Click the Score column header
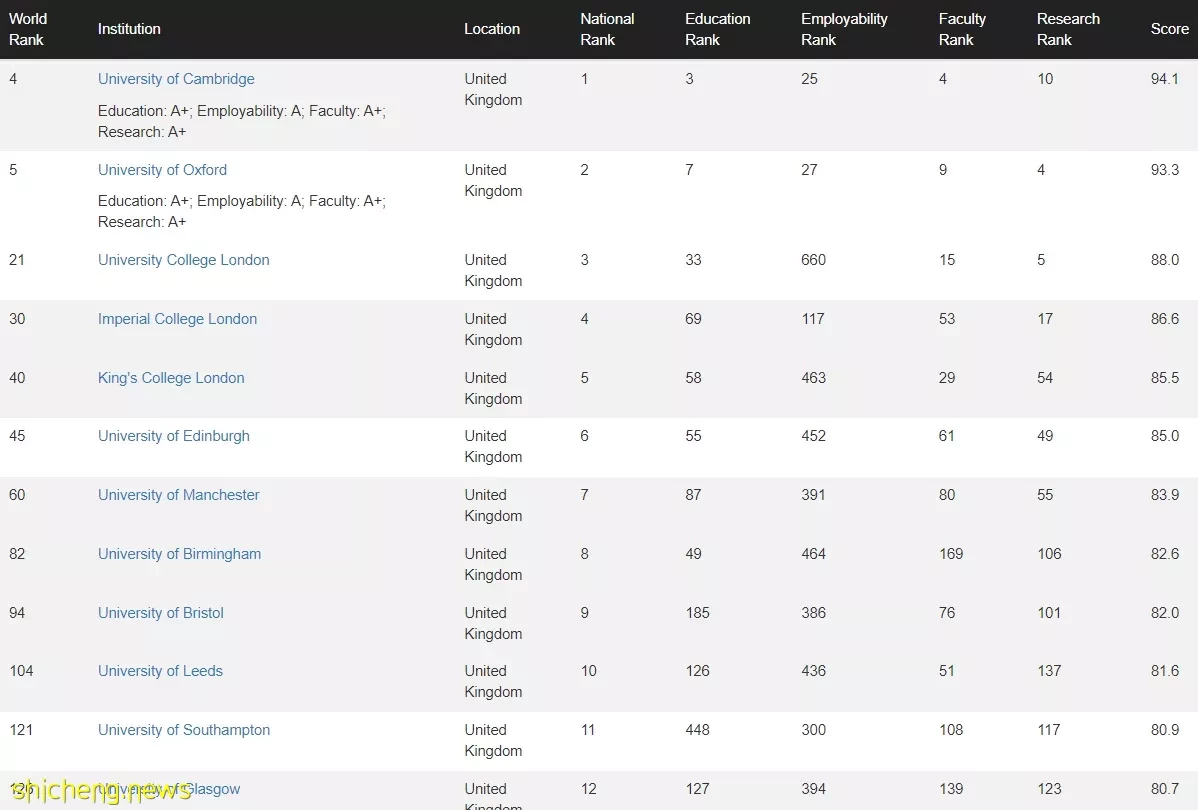 point(1170,28)
